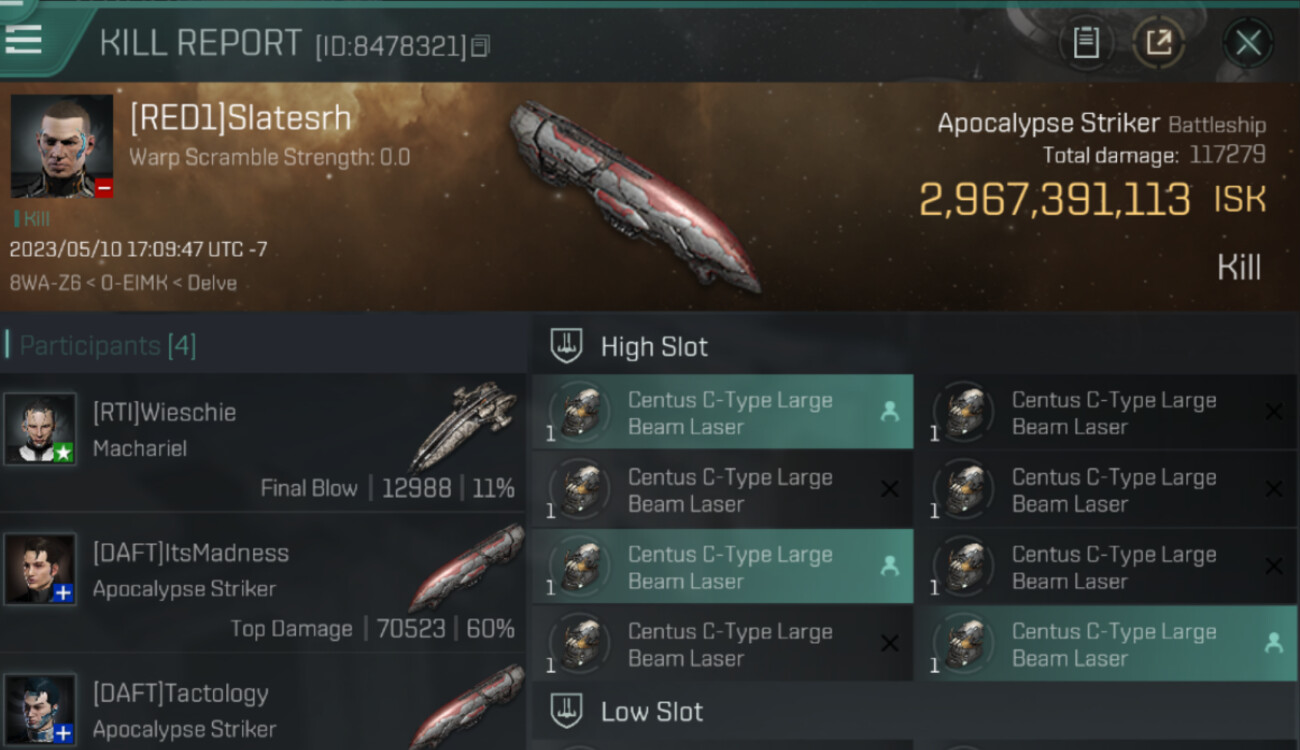Viewport: 1300px width, 750px height.
Task: Click the bottom-right highlighted Beam Laser entry
Action: click(1106, 644)
